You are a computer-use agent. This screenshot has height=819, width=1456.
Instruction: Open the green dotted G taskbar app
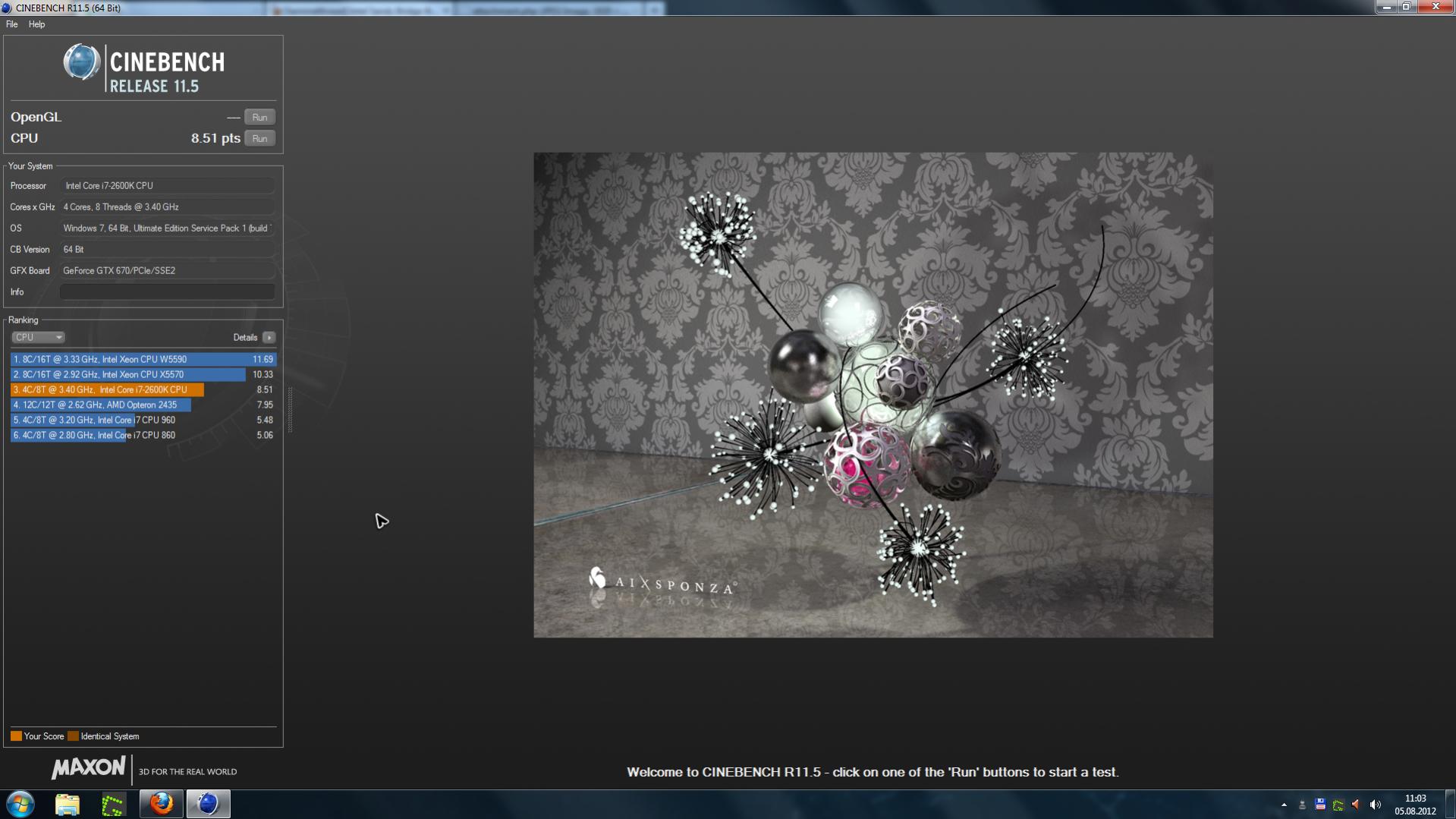click(x=113, y=804)
